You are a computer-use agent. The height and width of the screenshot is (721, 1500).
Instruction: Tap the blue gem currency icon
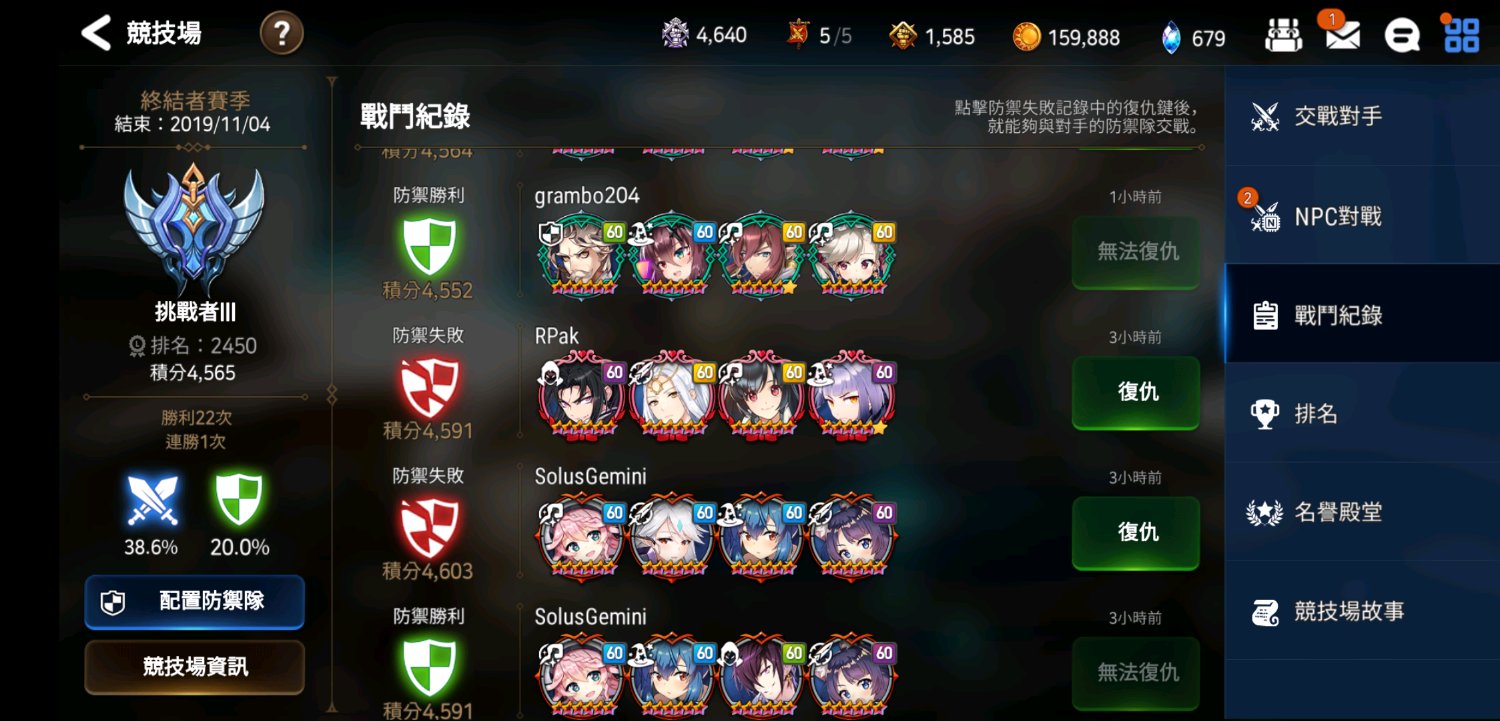tap(1171, 37)
